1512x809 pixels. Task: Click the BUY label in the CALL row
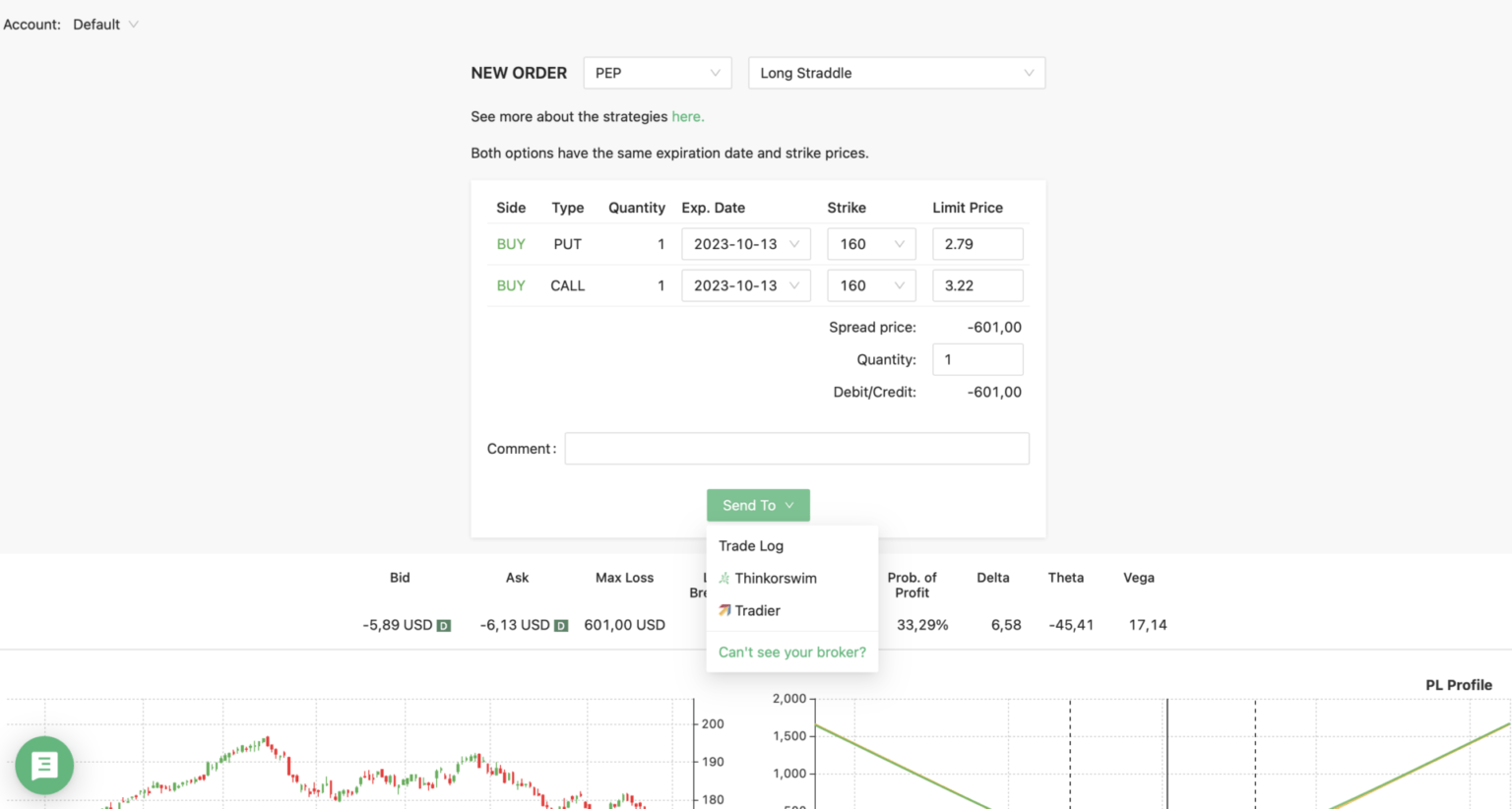coord(511,285)
